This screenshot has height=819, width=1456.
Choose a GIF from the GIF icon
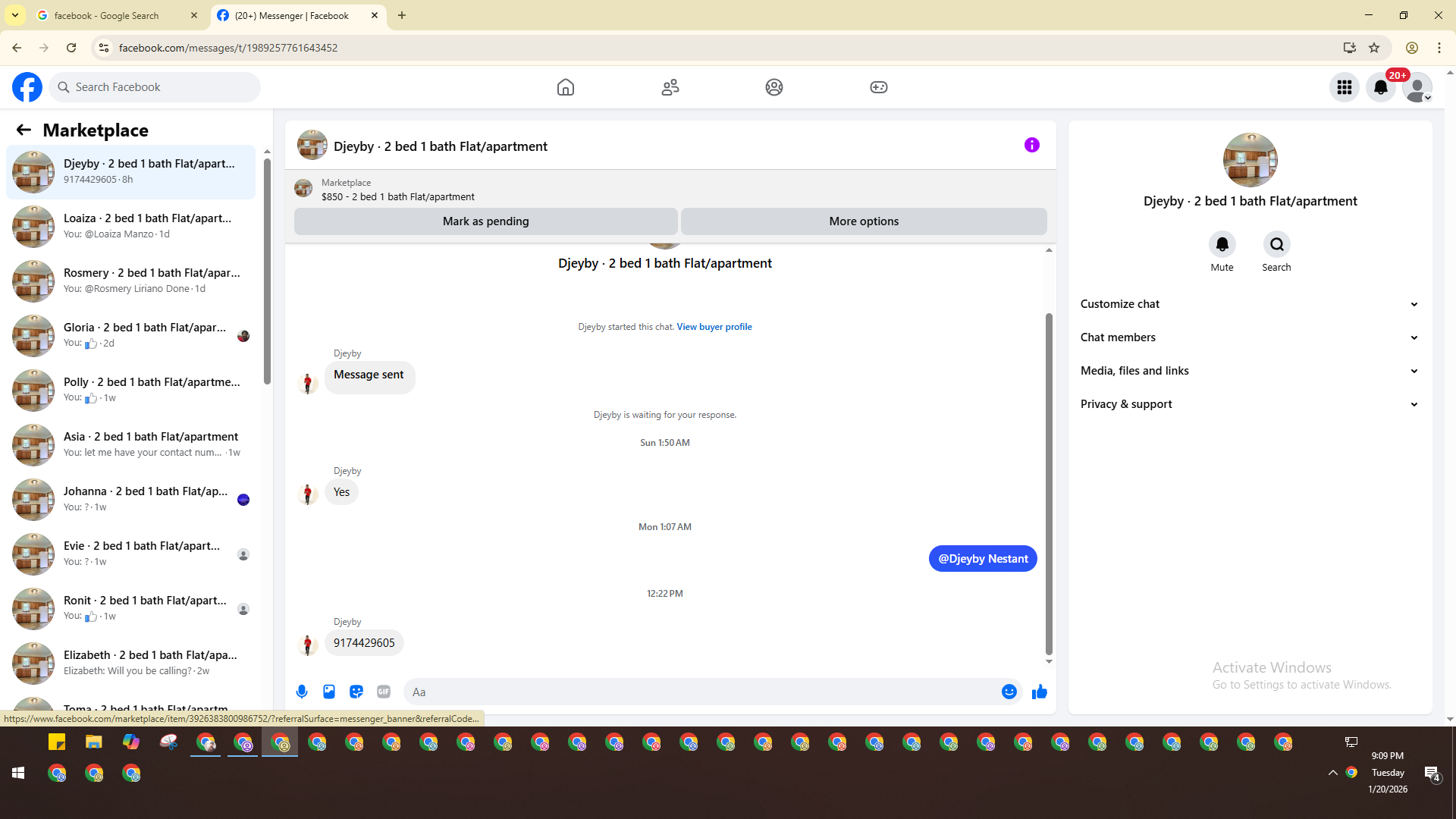point(384,692)
